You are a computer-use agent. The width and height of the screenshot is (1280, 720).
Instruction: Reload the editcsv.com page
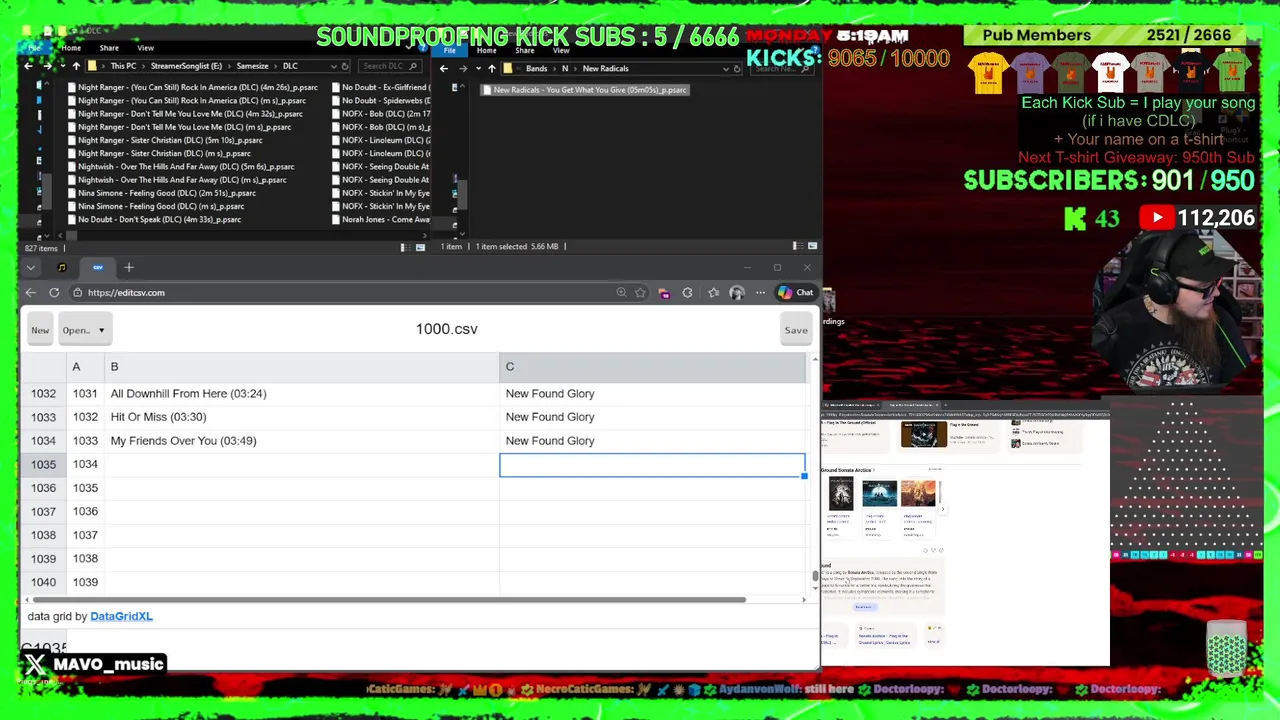click(54, 293)
